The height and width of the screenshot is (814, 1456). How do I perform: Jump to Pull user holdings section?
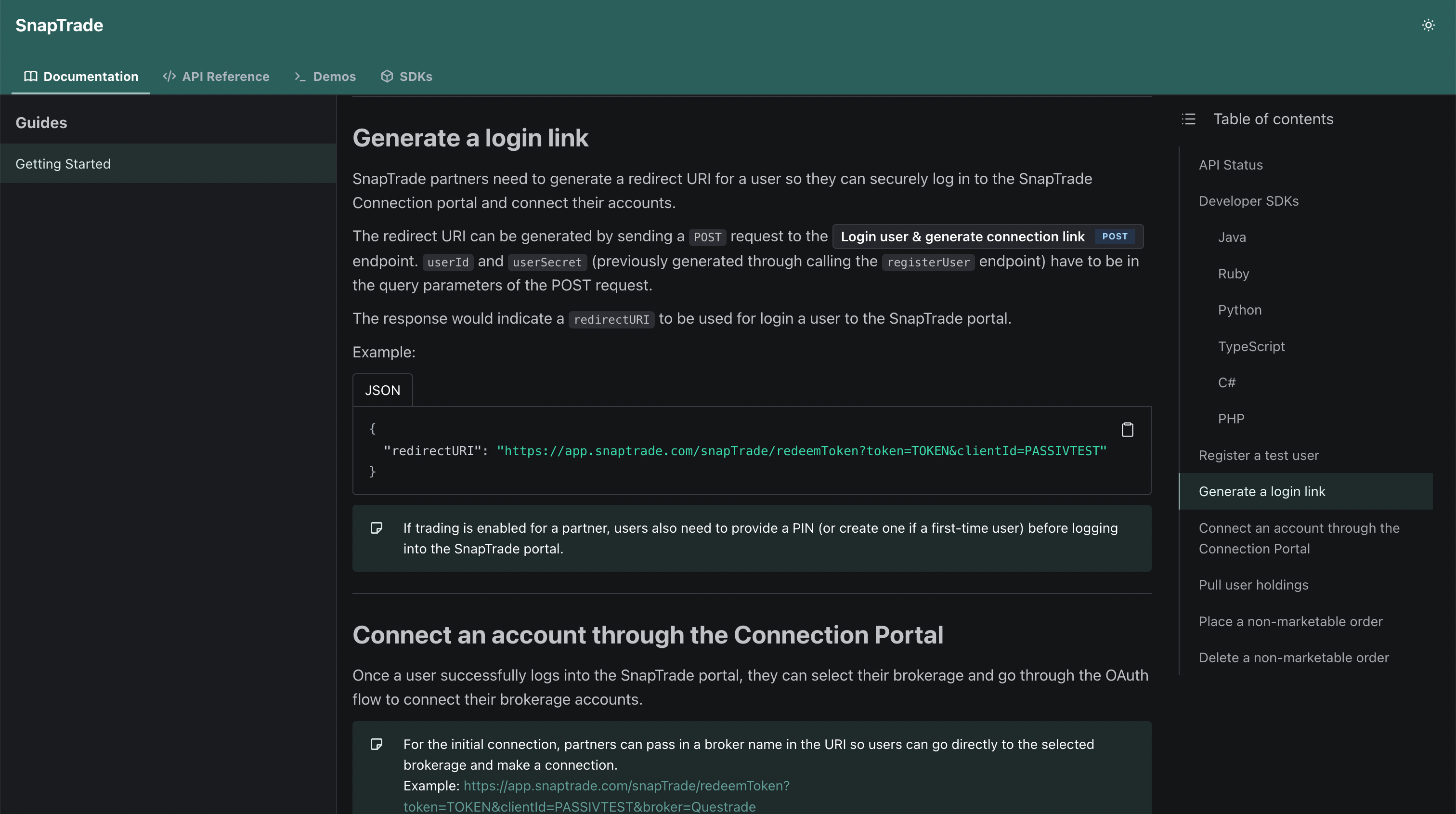[1253, 585]
